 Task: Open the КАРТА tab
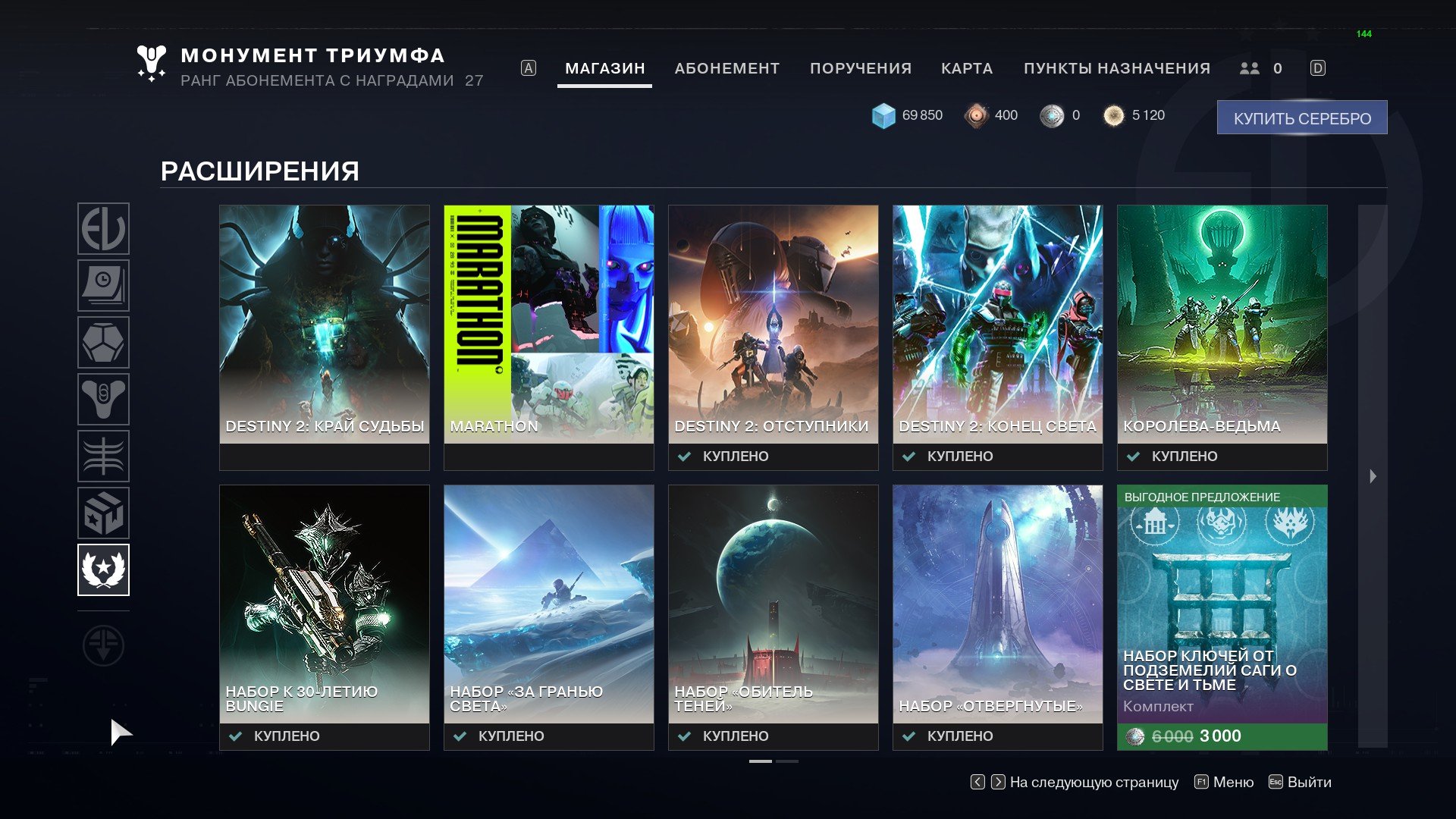[967, 69]
